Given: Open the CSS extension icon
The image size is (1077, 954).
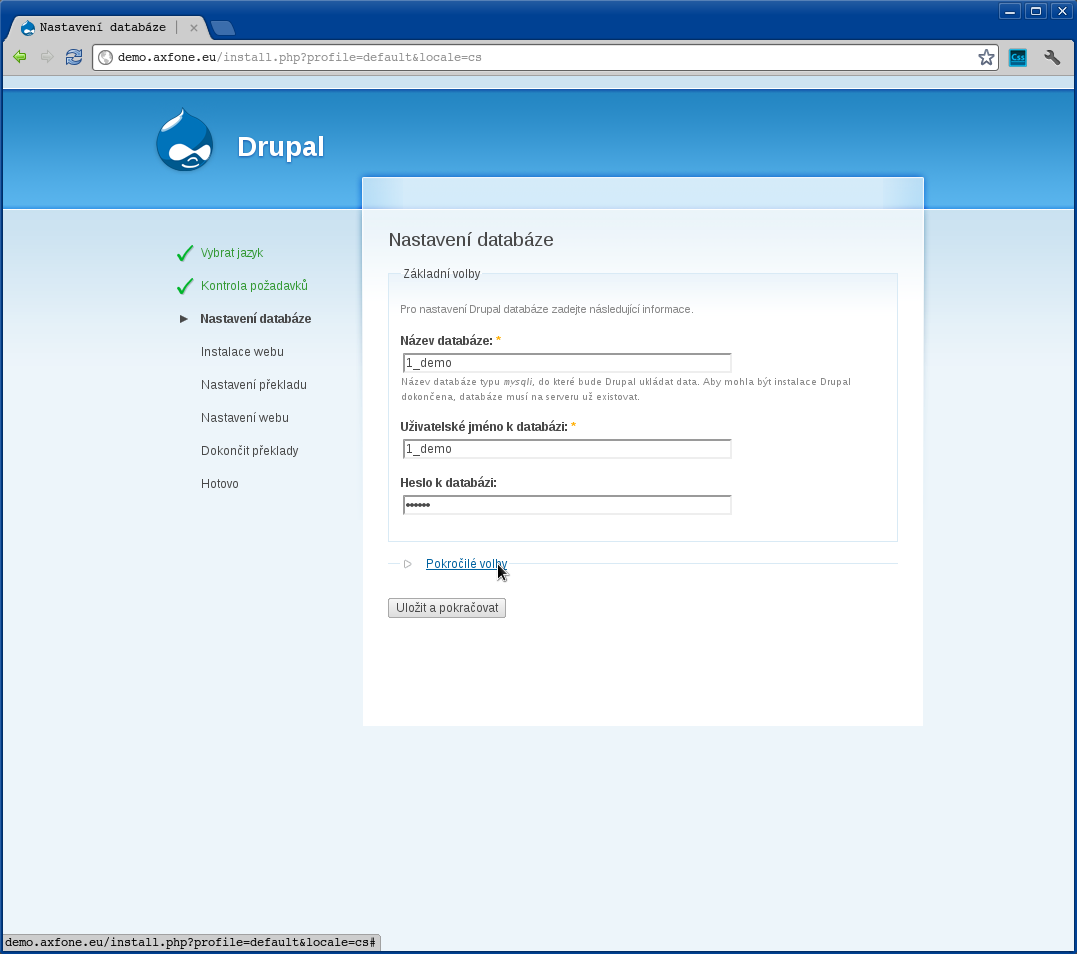Looking at the screenshot, I should pos(1018,57).
